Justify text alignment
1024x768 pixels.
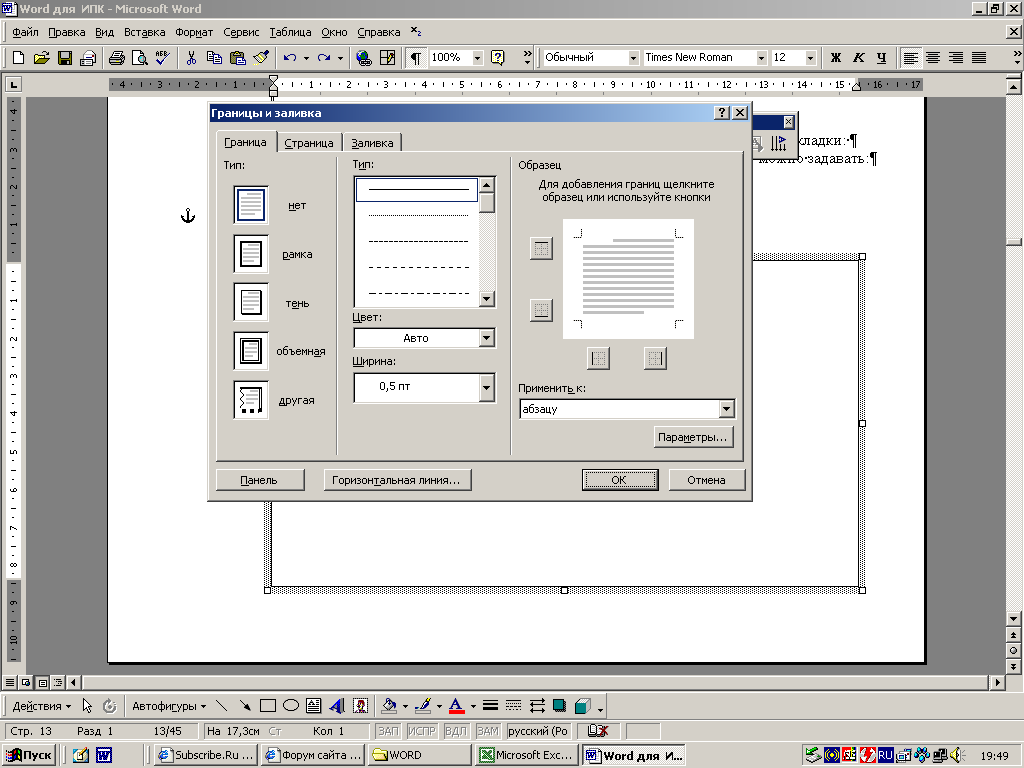979,57
